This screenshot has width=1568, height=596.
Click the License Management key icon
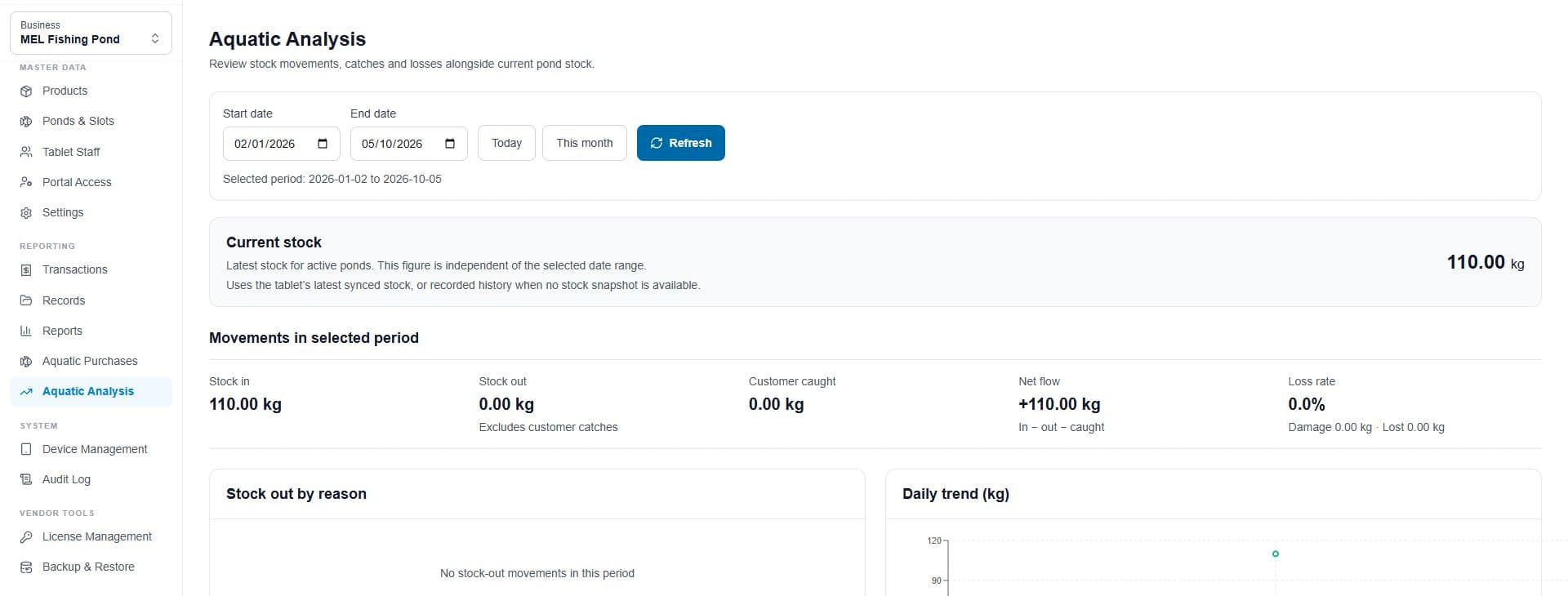pyautogui.click(x=26, y=537)
